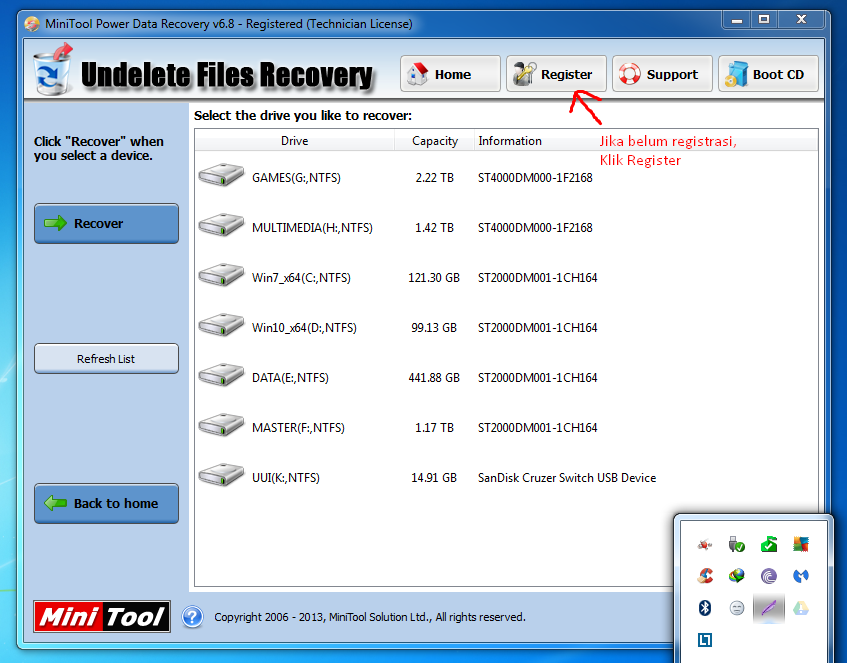The height and width of the screenshot is (663, 847).
Task: Start recovery with the Recover button
Action: (x=106, y=223)
